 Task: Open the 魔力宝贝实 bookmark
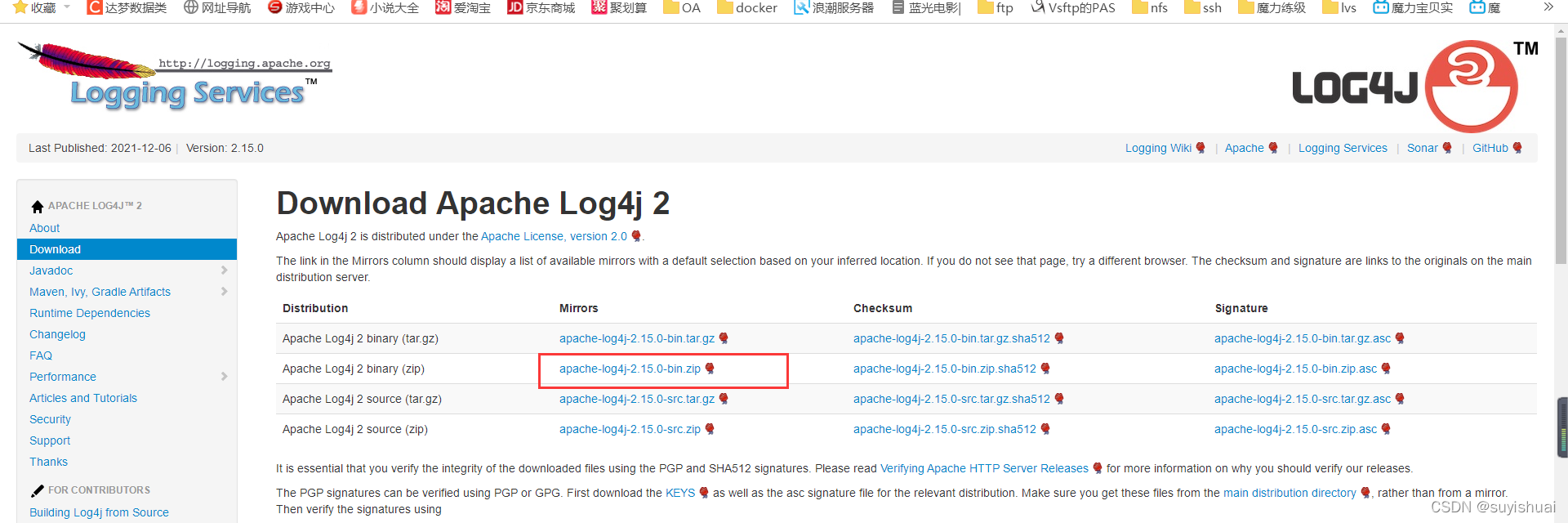(x=1413, y=7)
